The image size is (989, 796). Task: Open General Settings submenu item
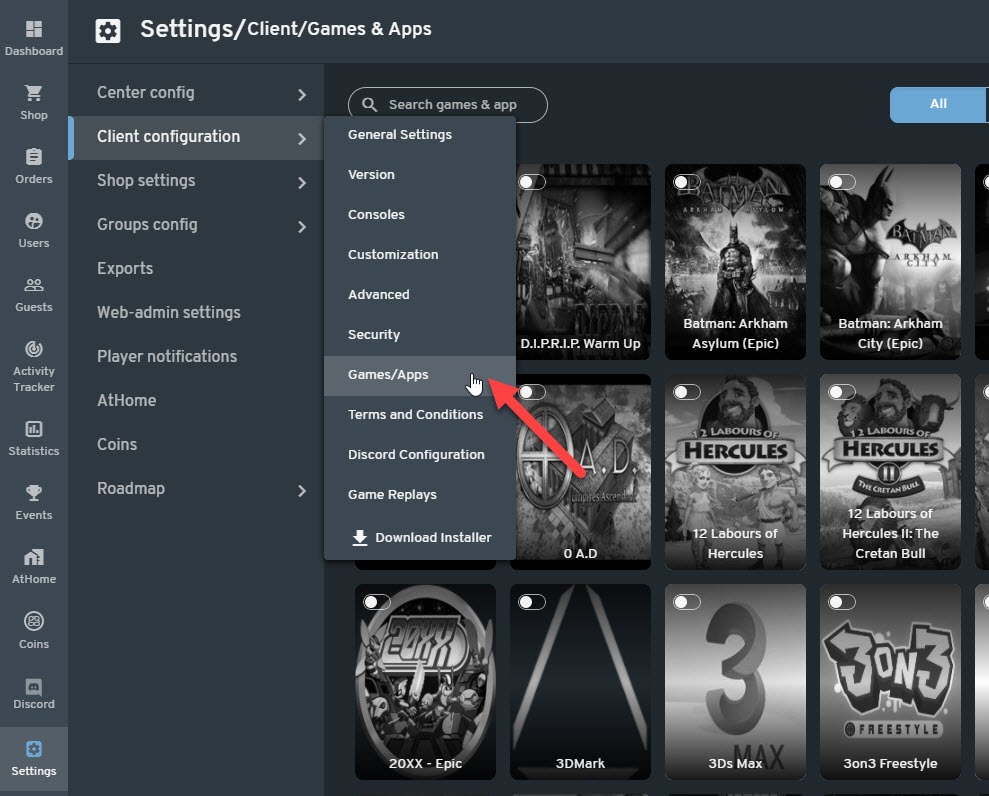[x=419, y=134]
